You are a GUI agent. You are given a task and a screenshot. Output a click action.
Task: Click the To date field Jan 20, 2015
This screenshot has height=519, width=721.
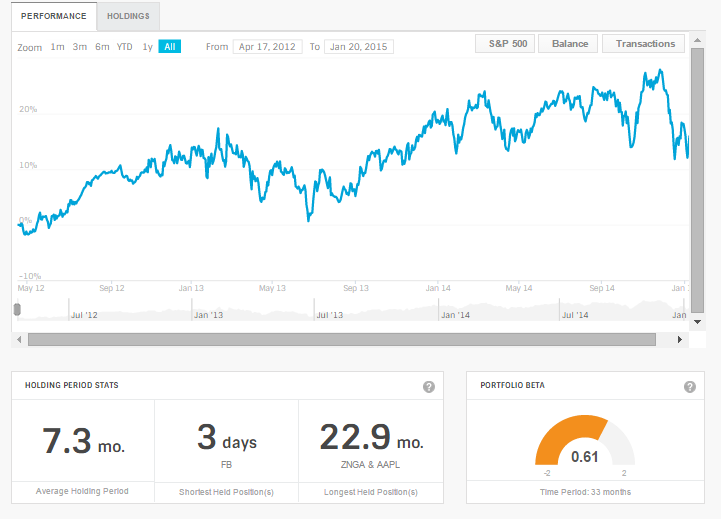[358, 47]
